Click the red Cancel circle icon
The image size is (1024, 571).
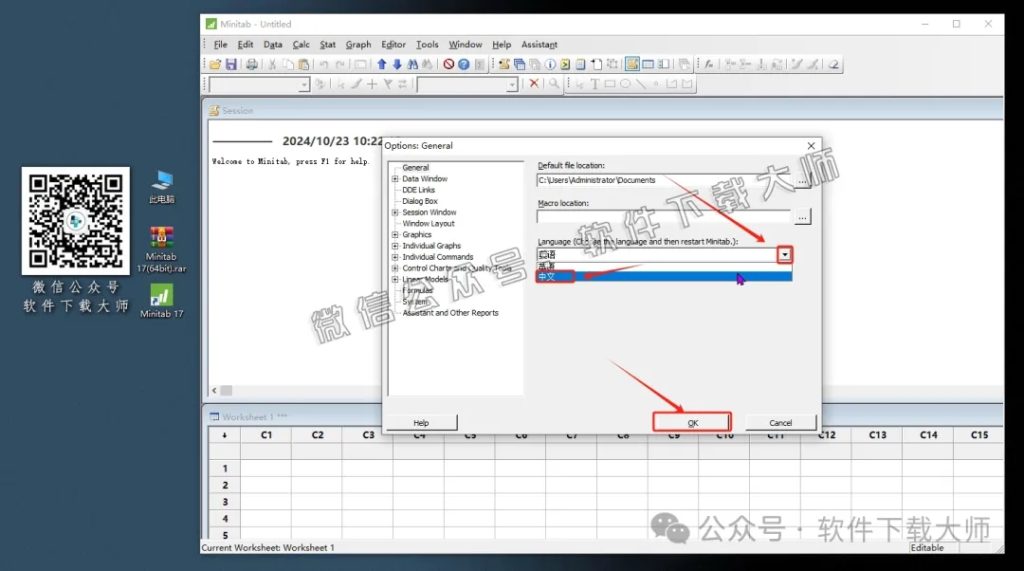(449, 64)
